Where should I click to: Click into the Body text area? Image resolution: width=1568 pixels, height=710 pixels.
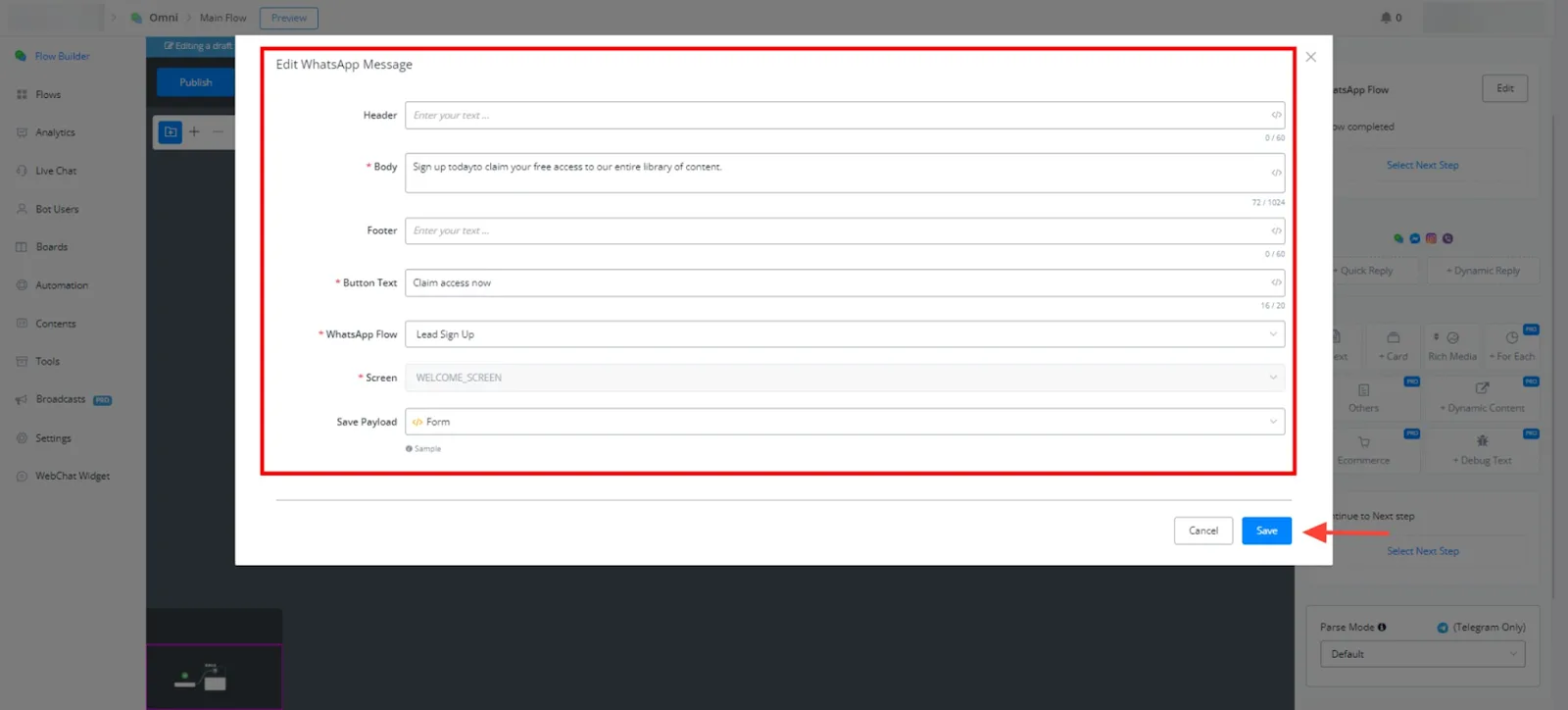point(845,173)
